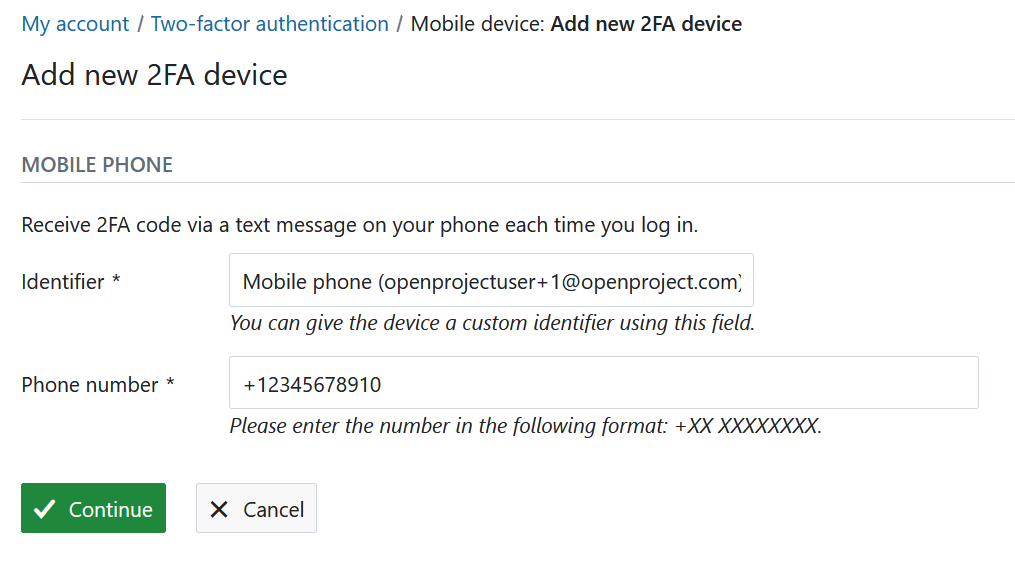Open the My account breadcrumb link

pos(75,24)
